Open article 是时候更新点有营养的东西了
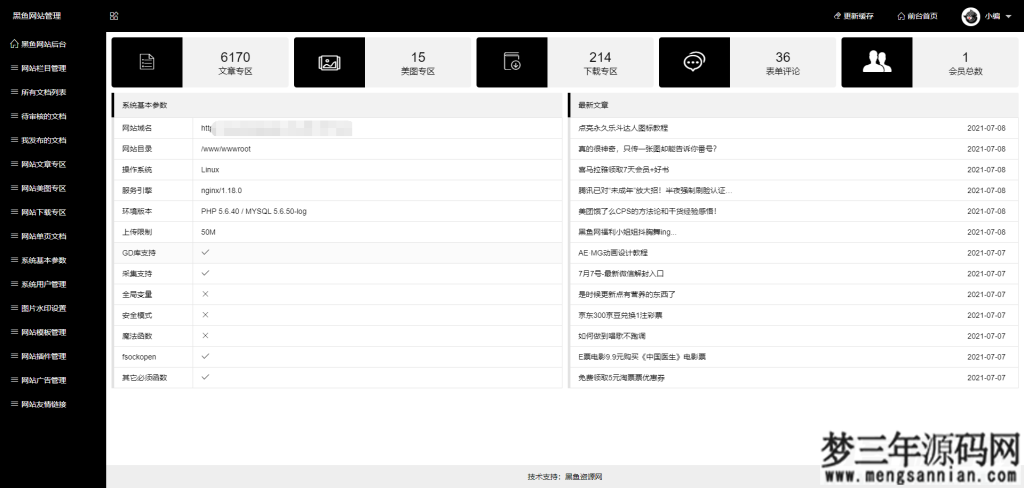The image size is (1024, 488). (627, 295)
